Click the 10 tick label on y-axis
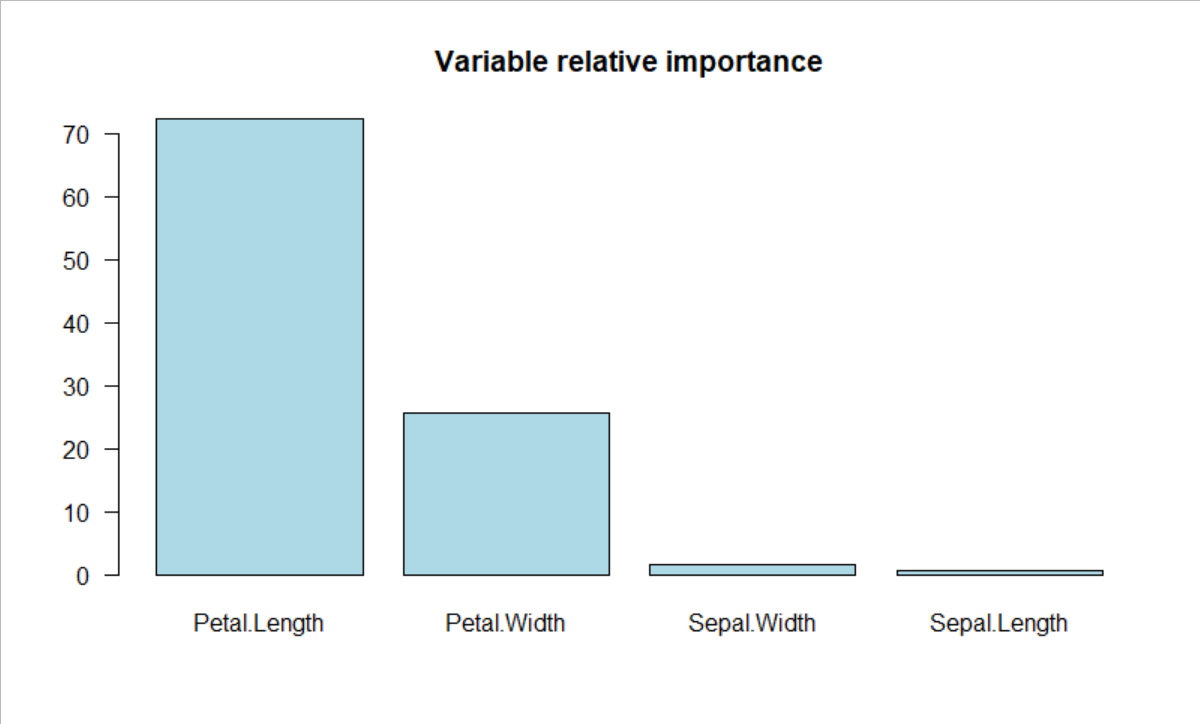Screen dimensions: 1200x724 coord(79,512)
